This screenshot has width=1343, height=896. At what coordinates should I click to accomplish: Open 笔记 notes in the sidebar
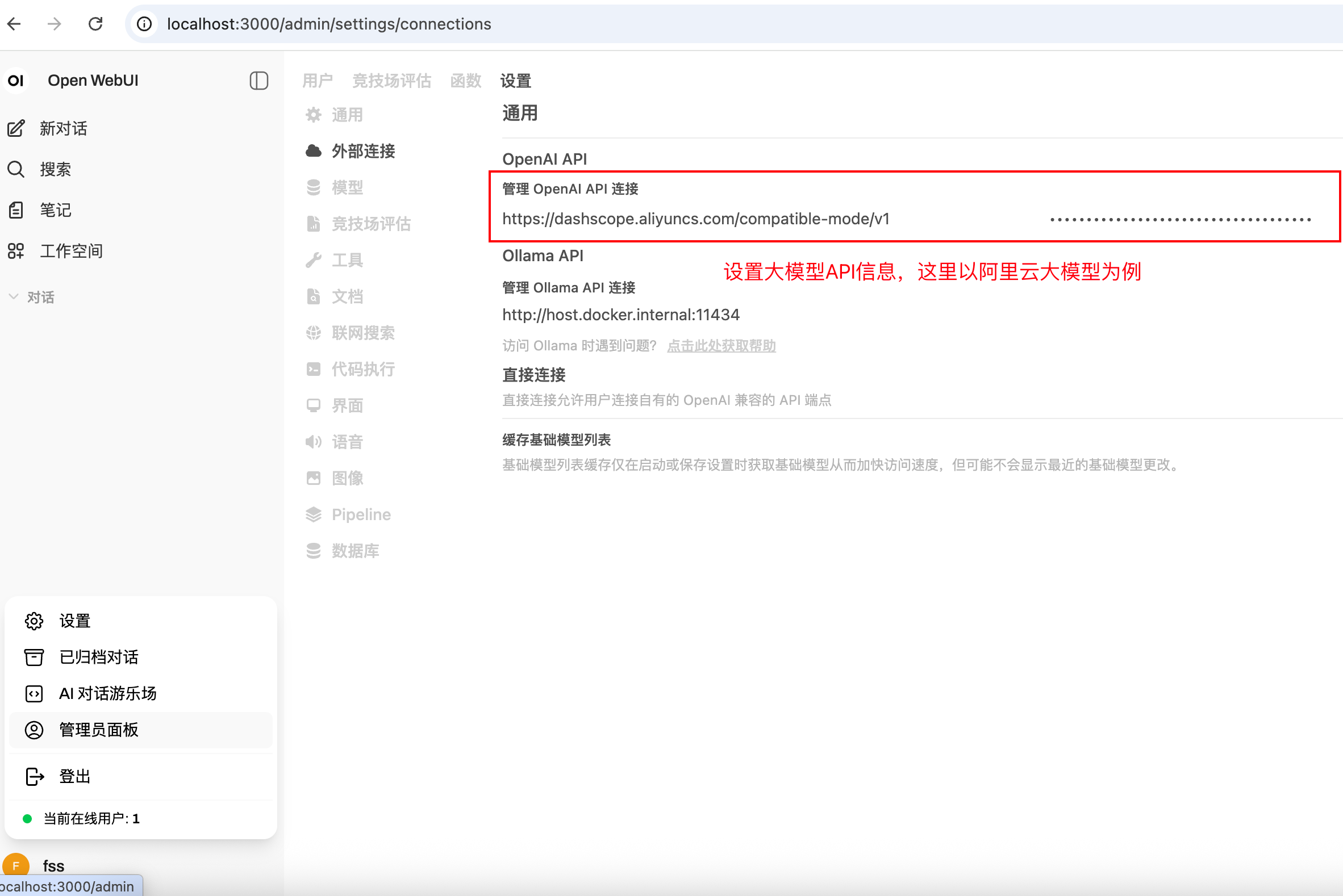(x=56, y=210)
